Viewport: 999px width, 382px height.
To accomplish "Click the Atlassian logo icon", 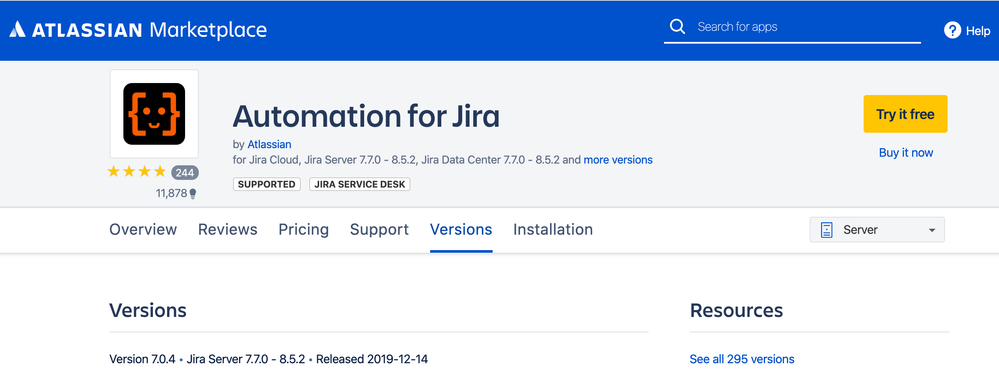I will pyautogui.click(x=17, y=29).
